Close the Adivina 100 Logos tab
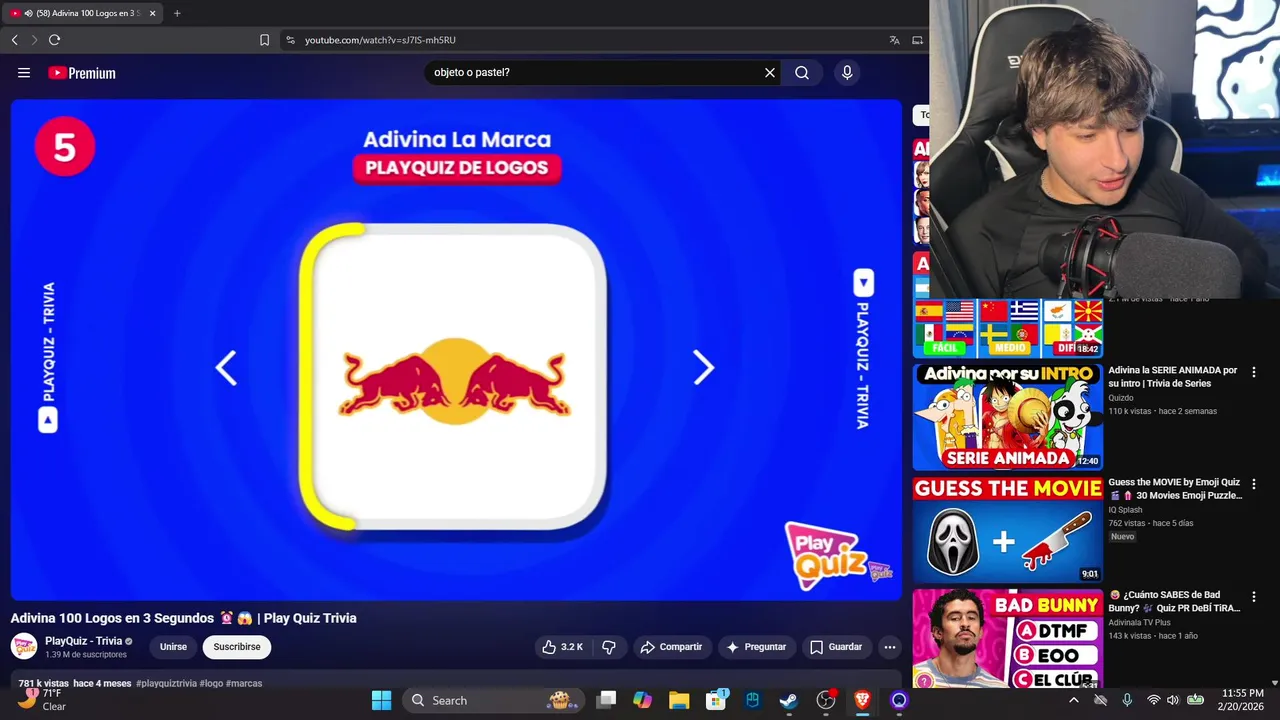Viewport: 1280px width, 720px height. pos(152,13)
